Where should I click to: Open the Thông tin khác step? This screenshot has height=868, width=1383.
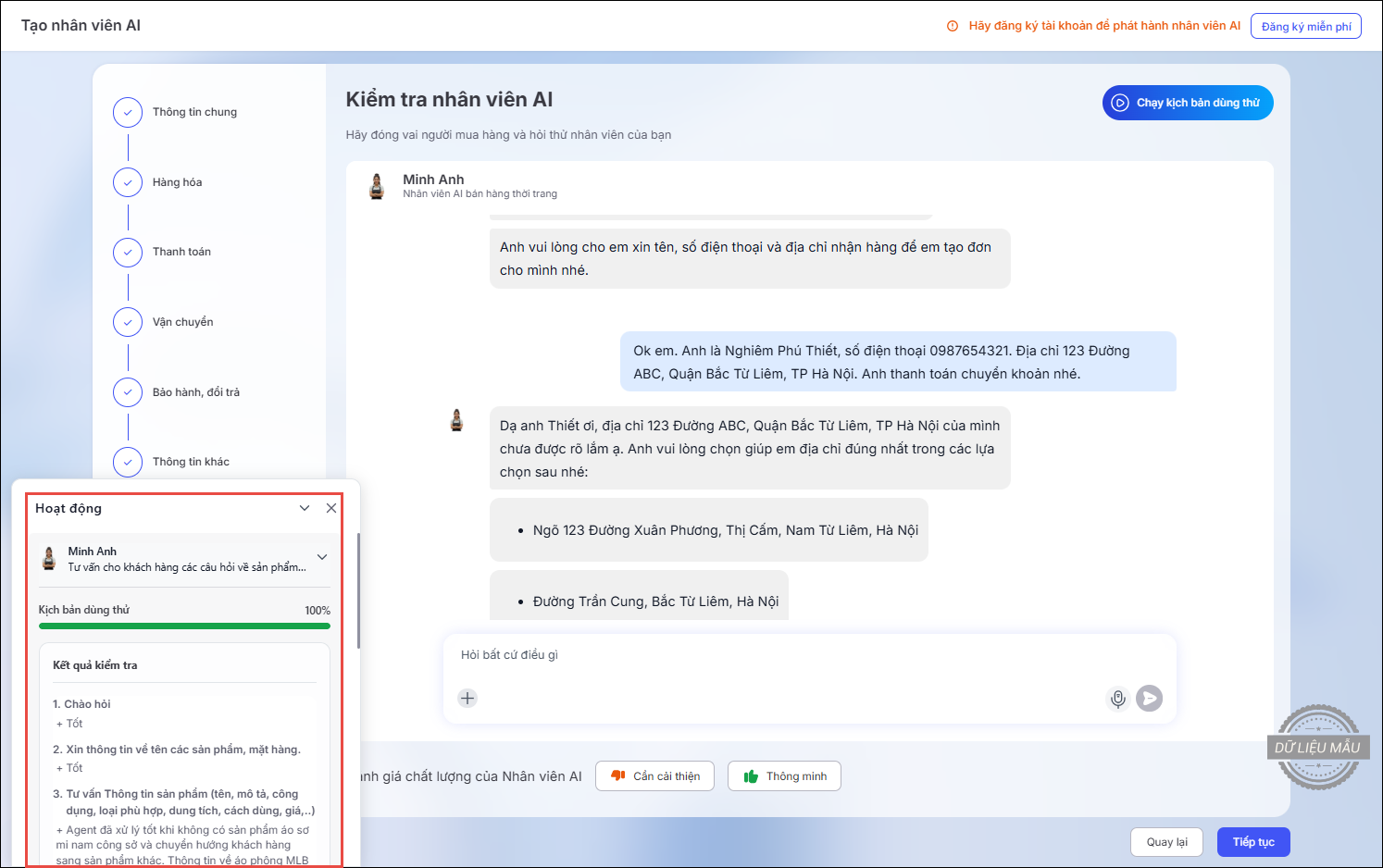click(191, 462)
